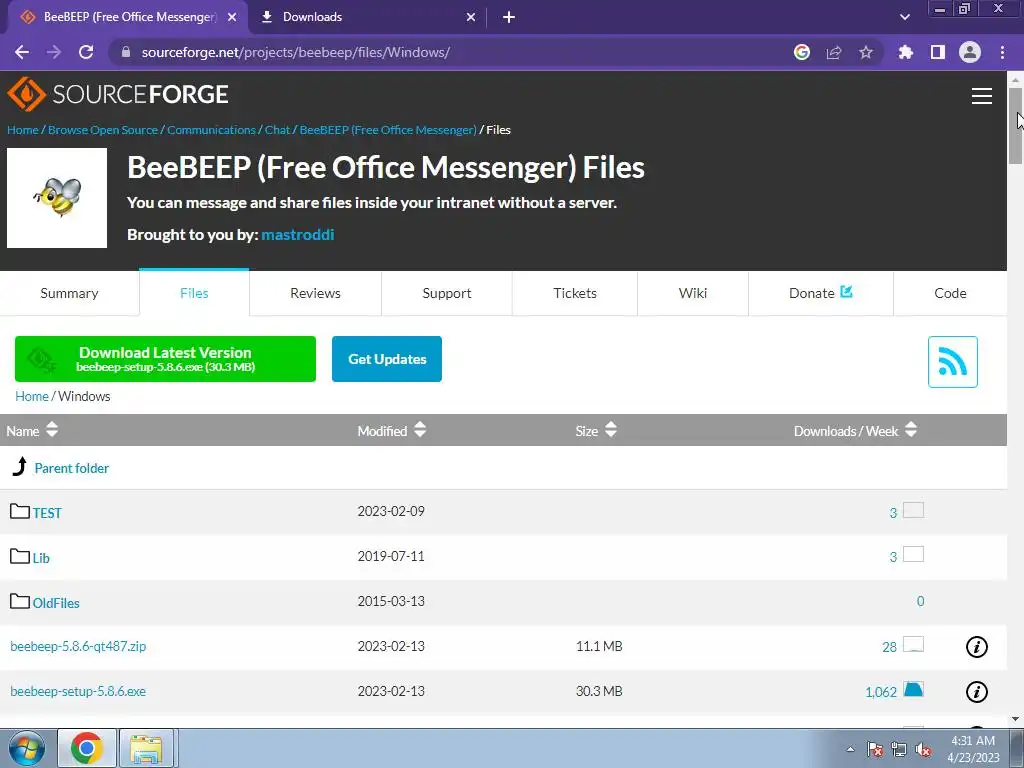Click the Browse Open Source breadcrumb
Screen dimensions: 1024x768
(103, 130)
